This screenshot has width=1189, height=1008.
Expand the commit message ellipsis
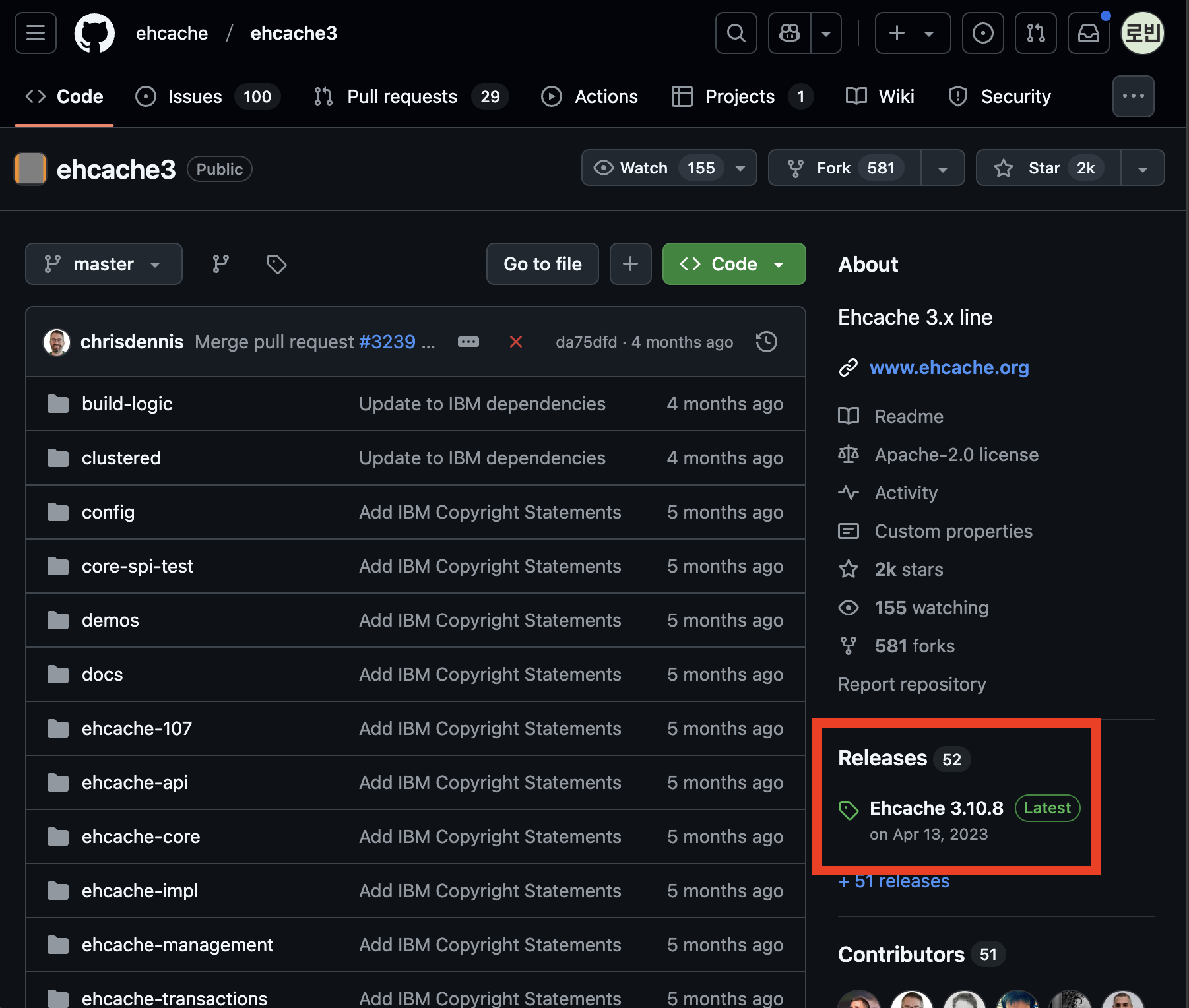click(x=468, y=342)
